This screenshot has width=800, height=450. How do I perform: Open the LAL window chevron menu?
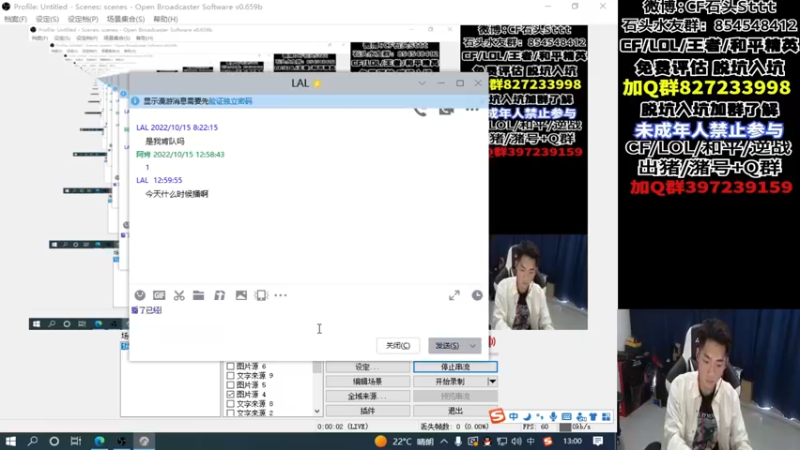click(x=422, y=83)
